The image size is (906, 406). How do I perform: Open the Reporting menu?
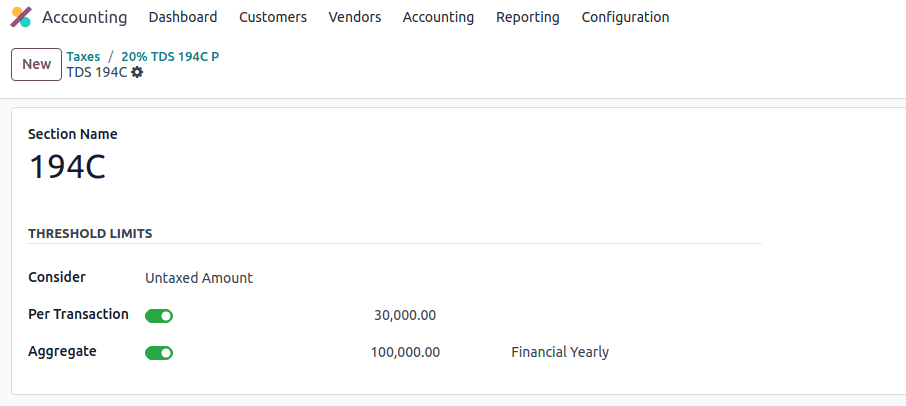(527, 17)
